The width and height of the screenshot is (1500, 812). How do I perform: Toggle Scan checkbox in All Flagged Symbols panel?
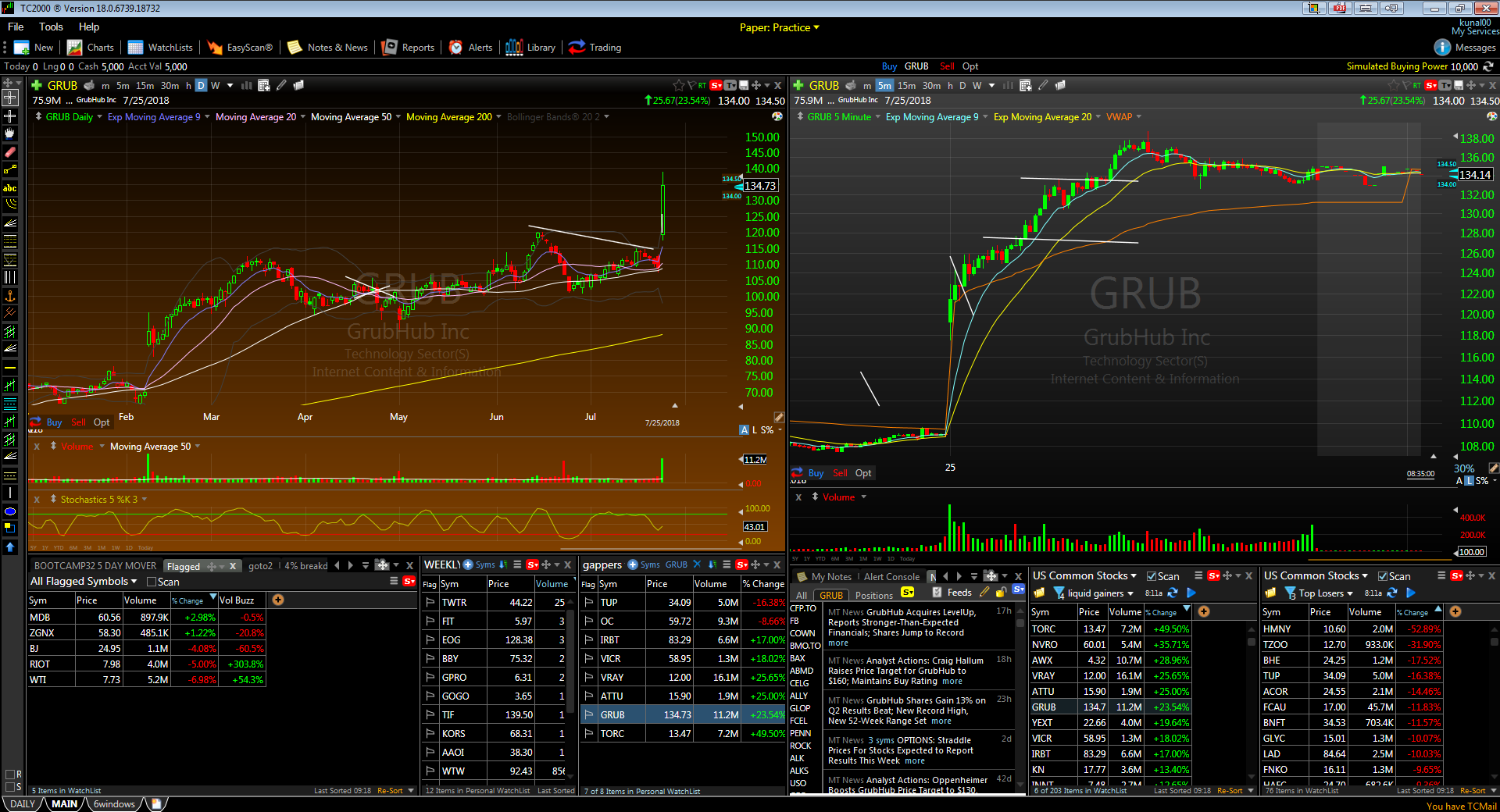pos(152,582)
